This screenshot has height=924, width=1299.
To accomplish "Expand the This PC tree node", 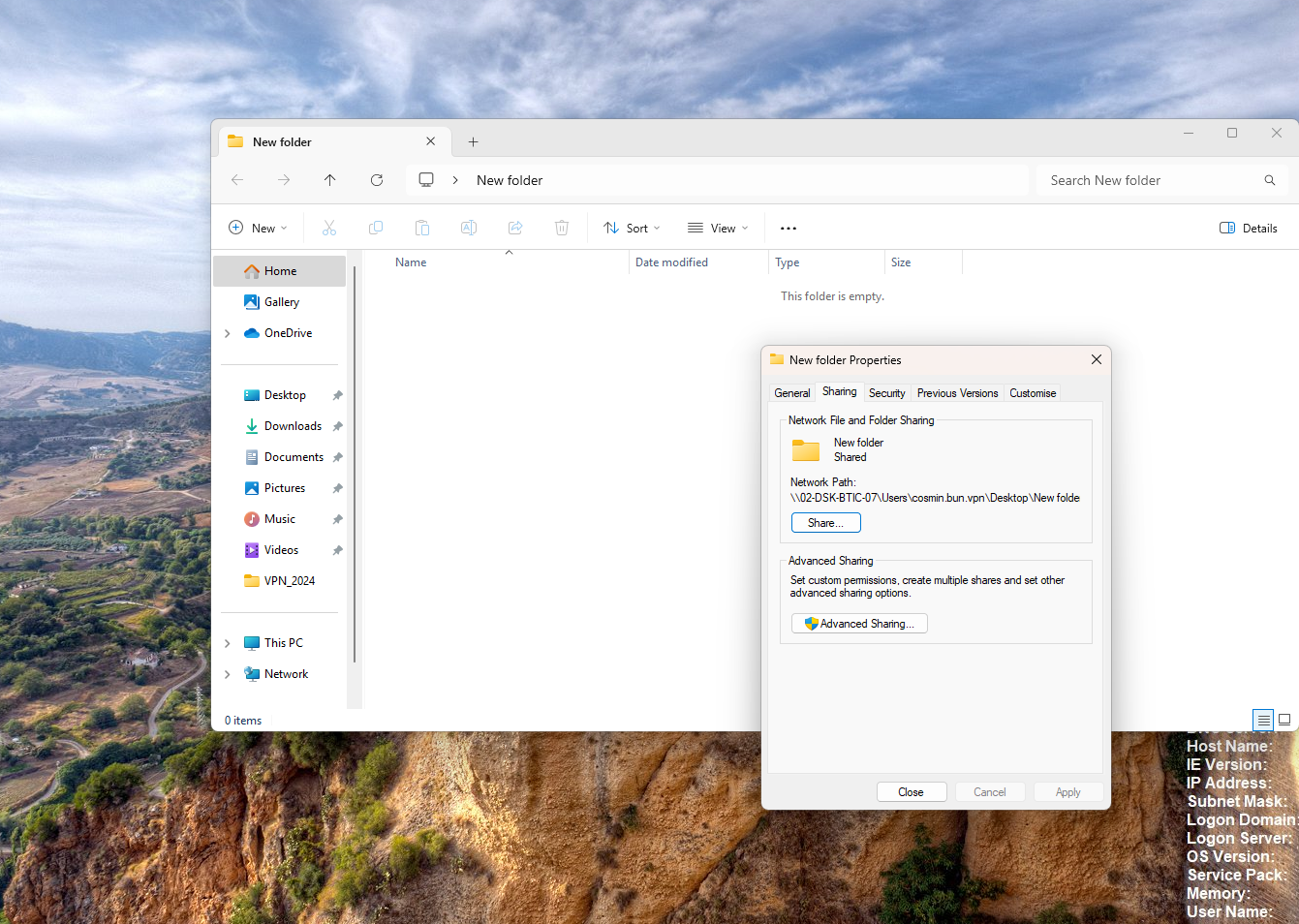I will point(228,643).
